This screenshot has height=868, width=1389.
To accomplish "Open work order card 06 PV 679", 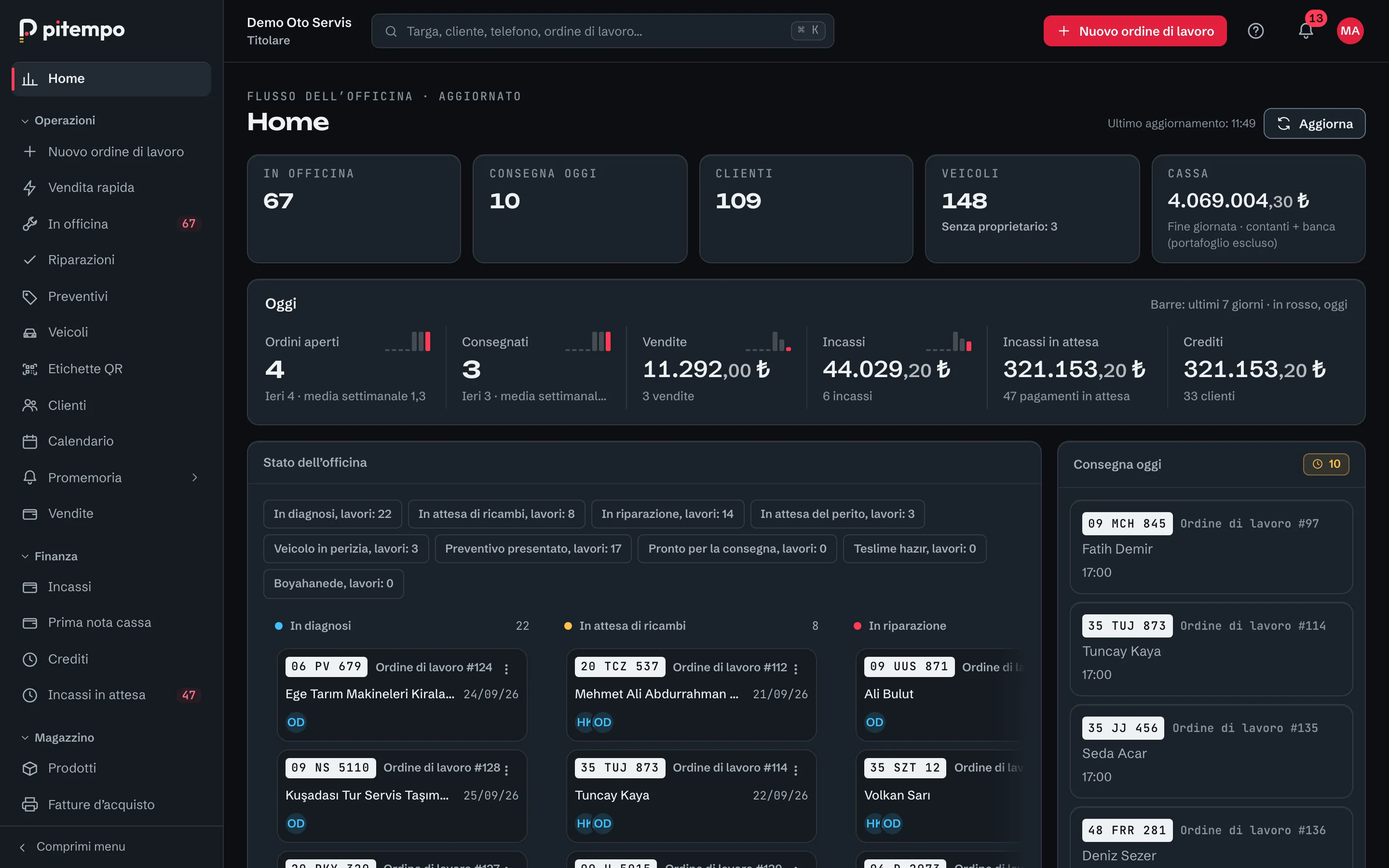I will click(x=402, y=694).
